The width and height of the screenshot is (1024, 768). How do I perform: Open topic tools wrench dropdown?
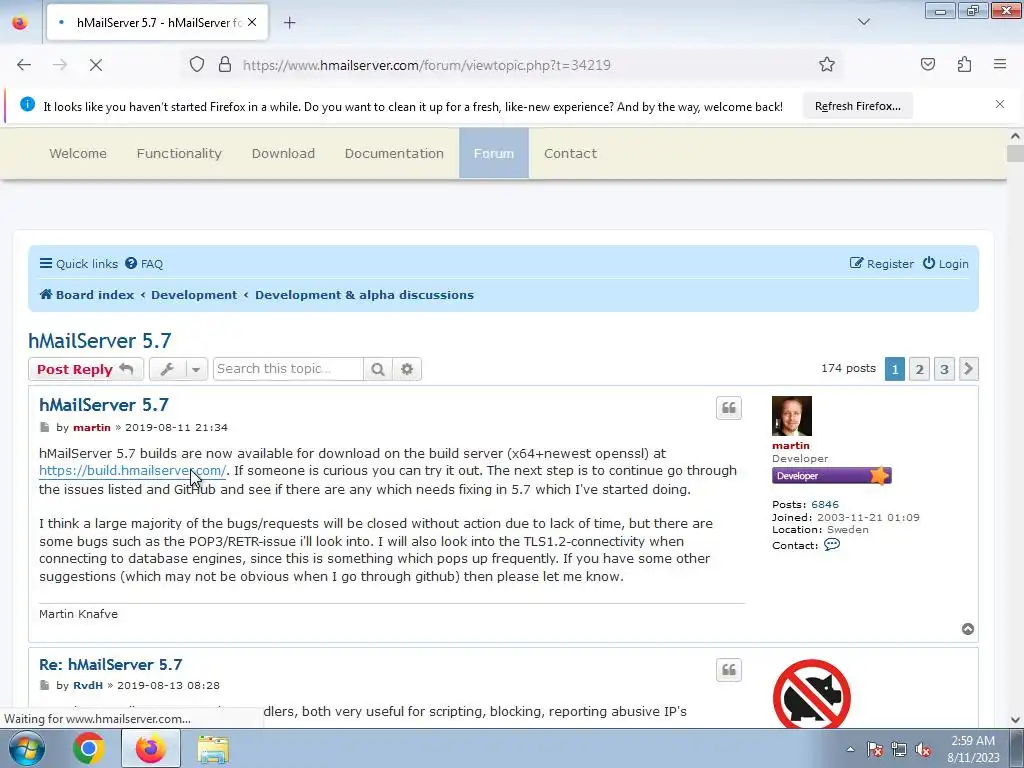point(178,369)
